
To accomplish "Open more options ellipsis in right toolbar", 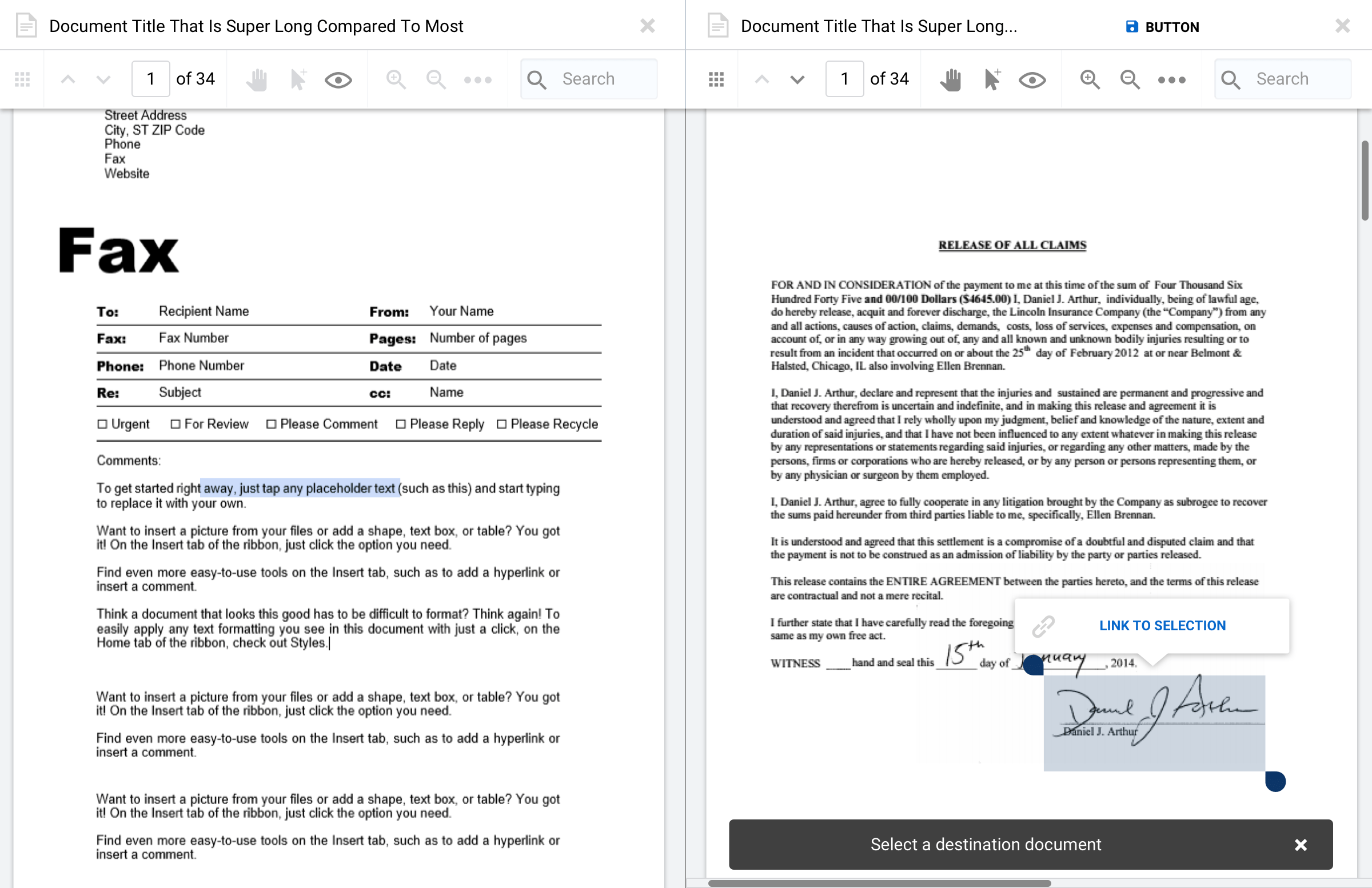I will [1171, 79].
